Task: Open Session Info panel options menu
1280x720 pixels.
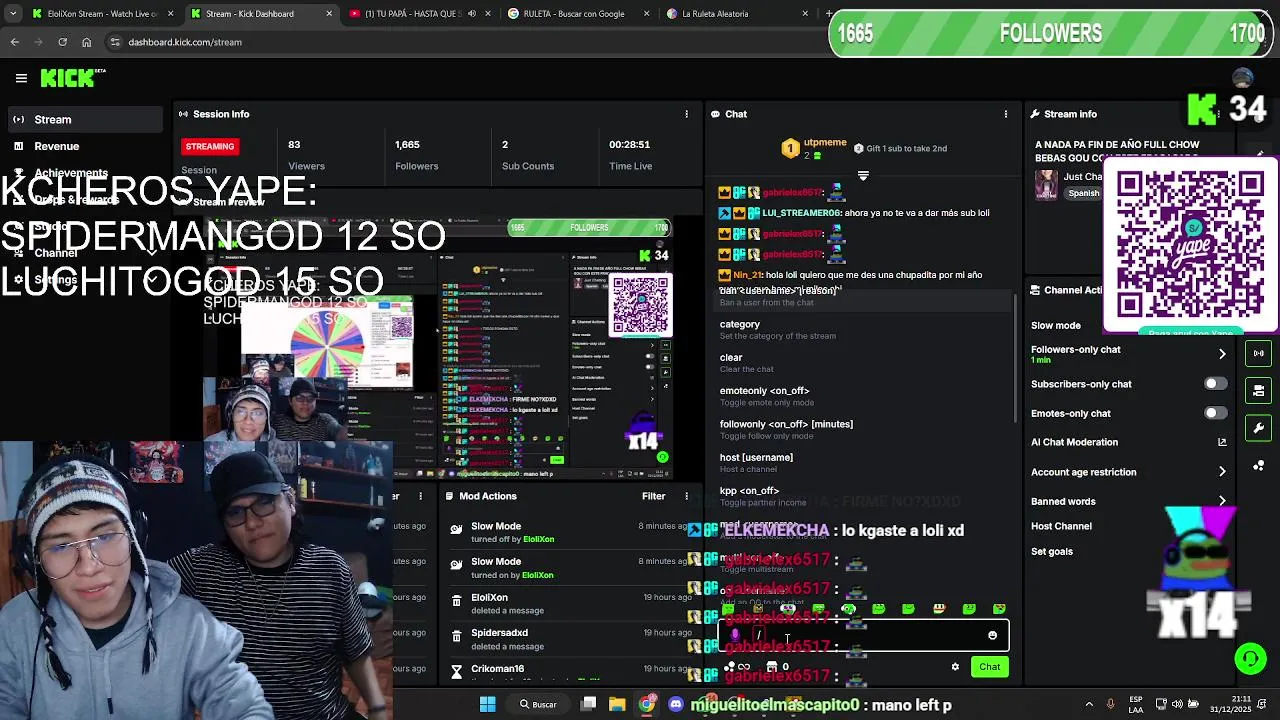Action: click(x=686, y=114)
